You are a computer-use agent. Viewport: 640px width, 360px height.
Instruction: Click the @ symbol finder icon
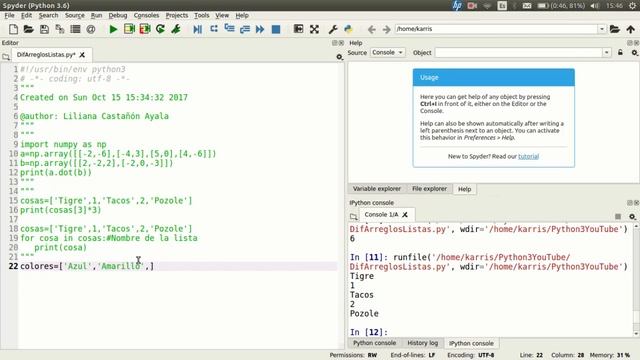click(x=91, y=29)
